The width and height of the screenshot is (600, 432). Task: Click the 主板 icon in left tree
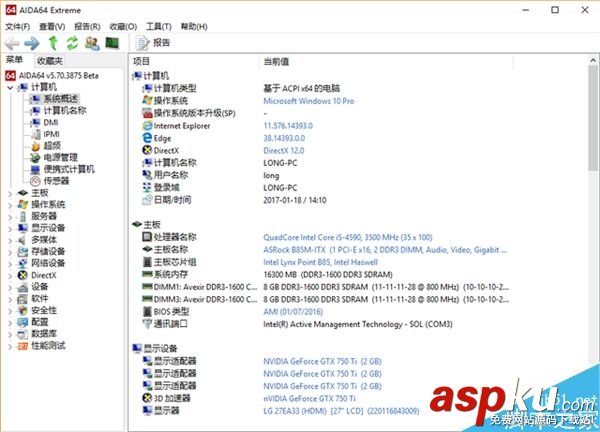click(23, 193)
